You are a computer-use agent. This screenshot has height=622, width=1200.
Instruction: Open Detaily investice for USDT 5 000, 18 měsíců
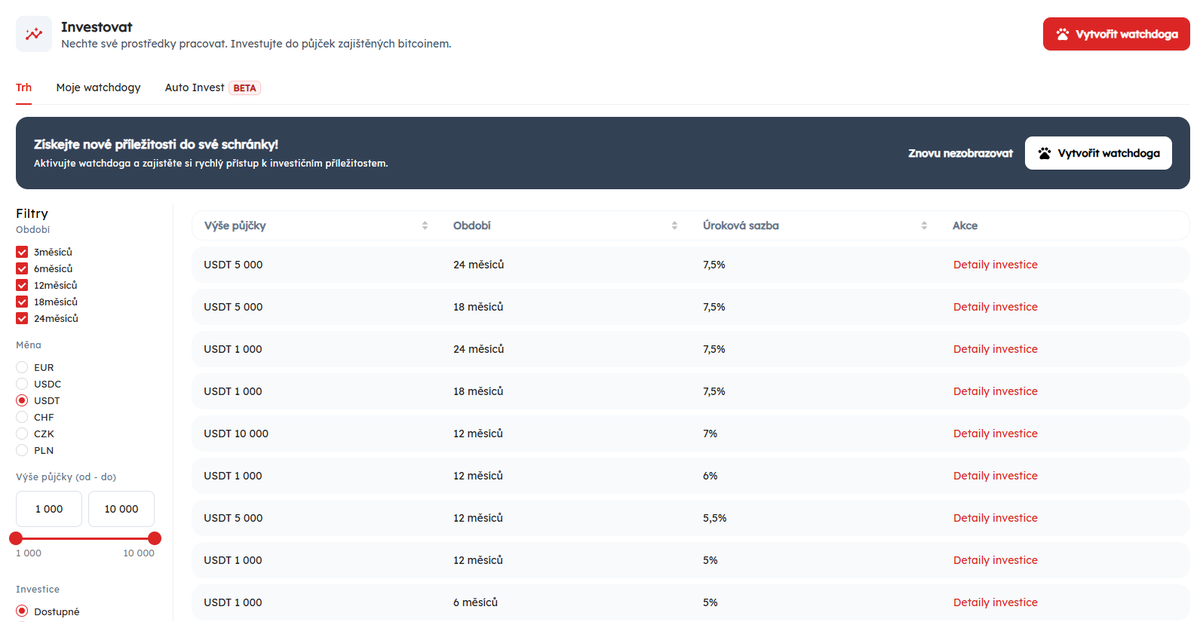[x=995, y=307]
